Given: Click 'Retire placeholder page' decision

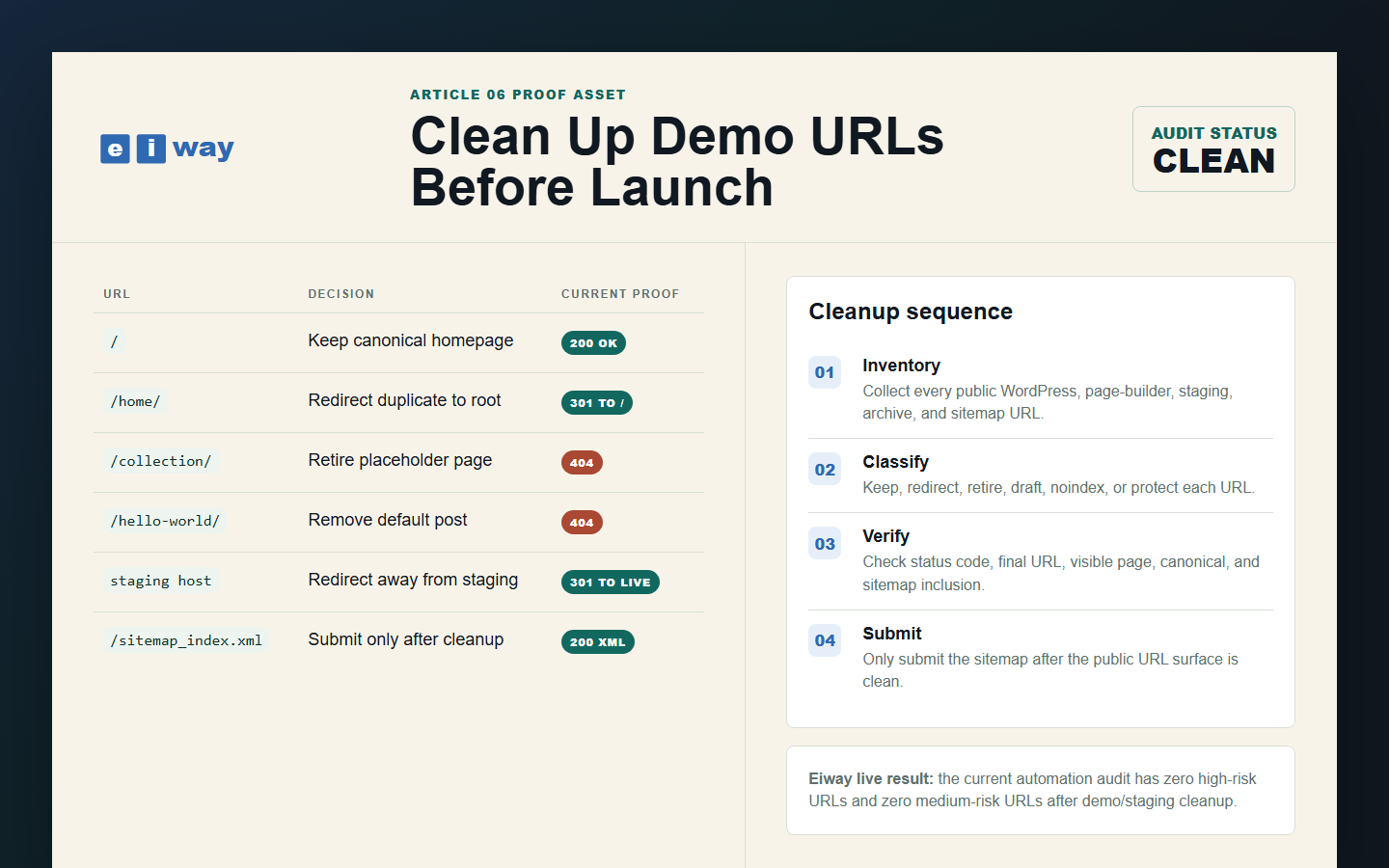Looking at the screenshot, I should point(400,460).
